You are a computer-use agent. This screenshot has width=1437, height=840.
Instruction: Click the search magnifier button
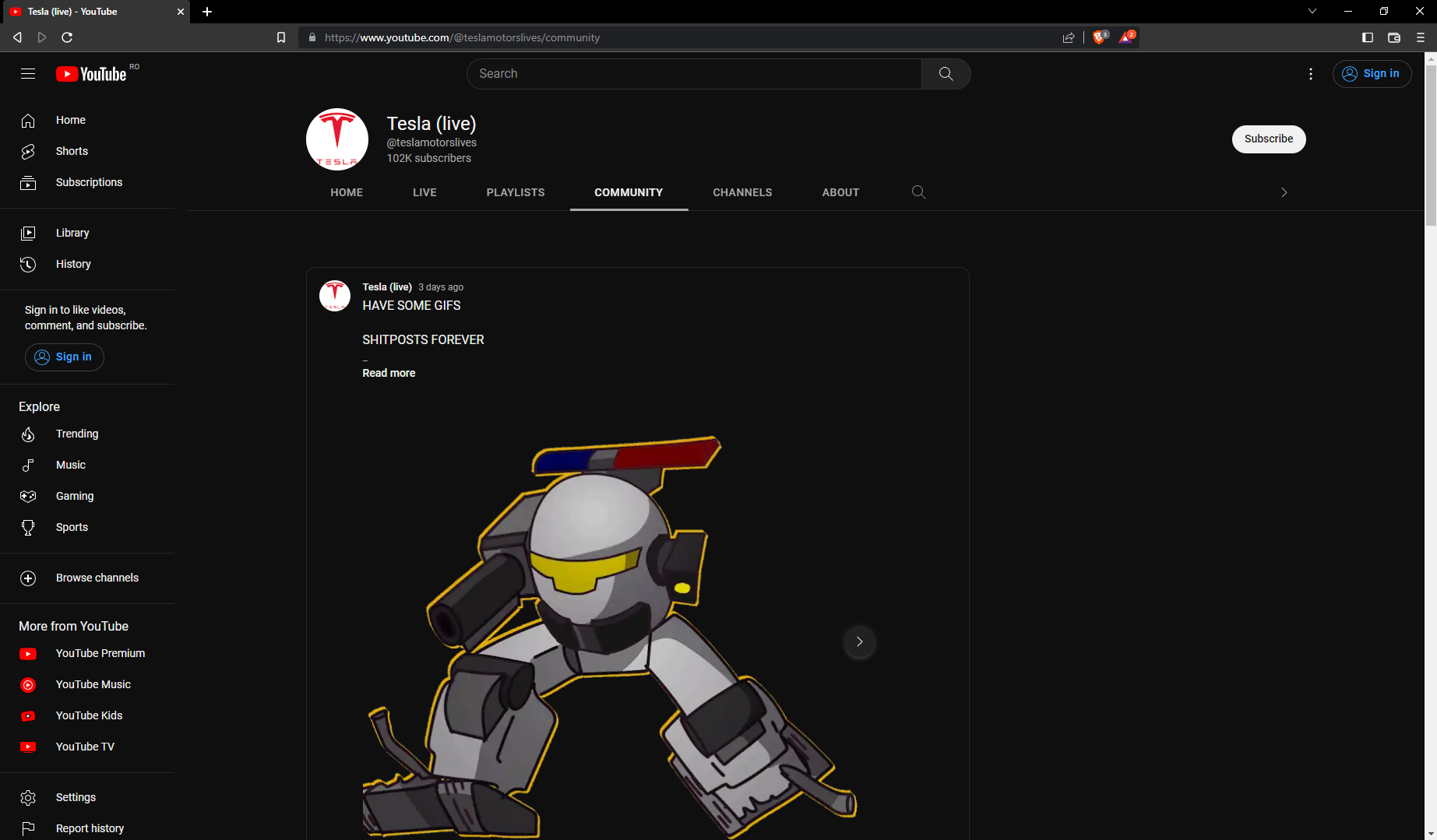[946, 74]
